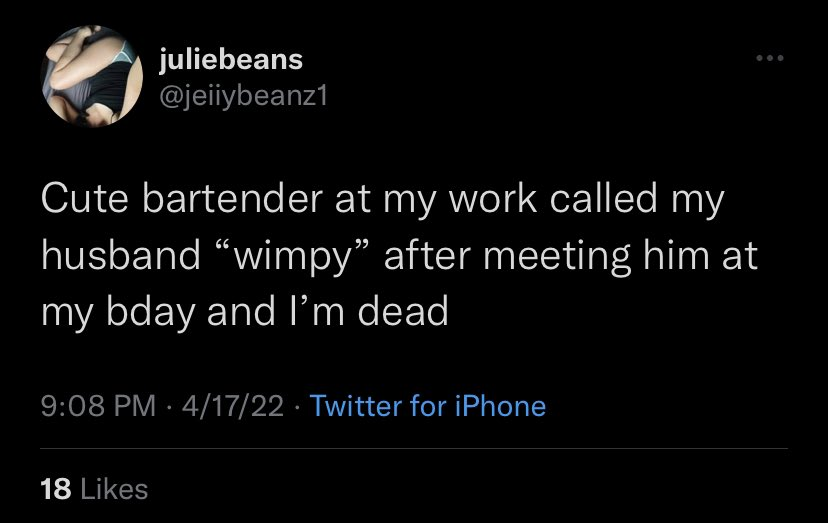The width and height of the screenshot is (828, 523).
Task: Click the word "dead" ending the tweet
Action: [x=403, y=311]
